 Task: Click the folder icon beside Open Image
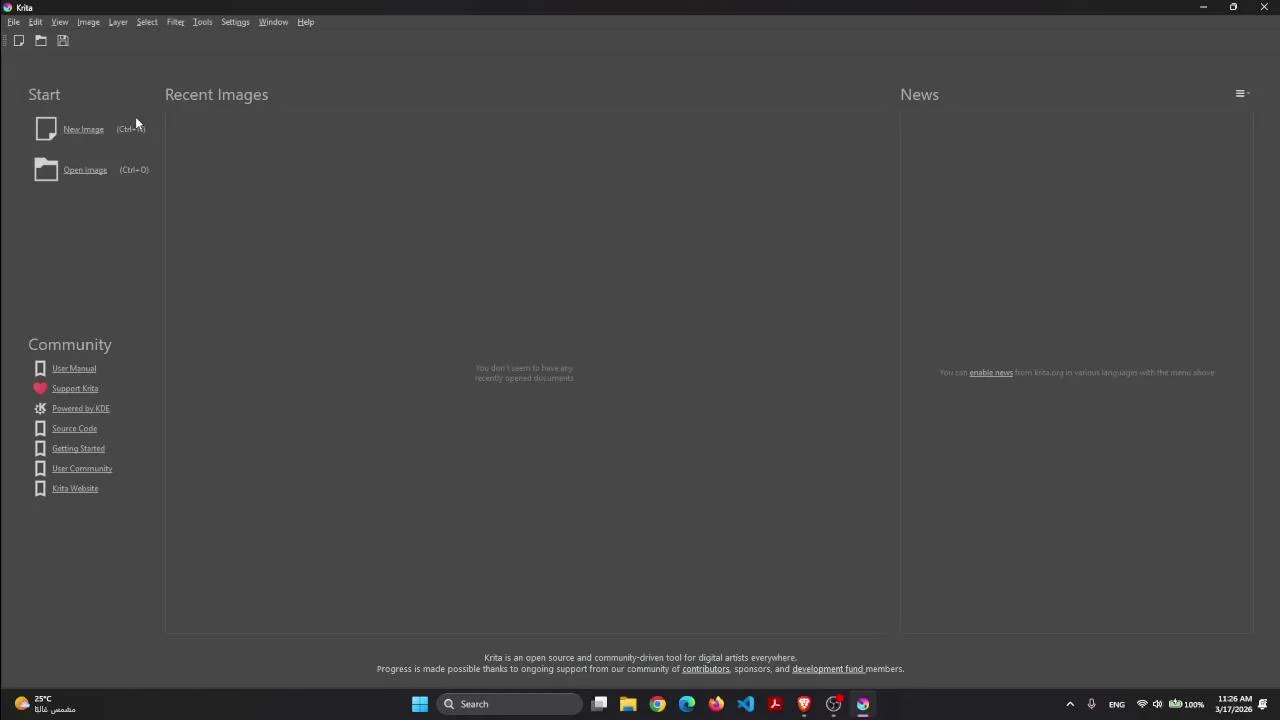(46, 170)
